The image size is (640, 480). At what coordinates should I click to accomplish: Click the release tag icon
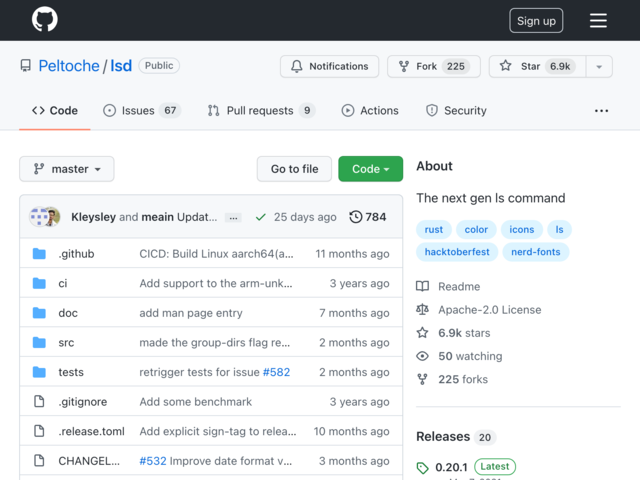pyautogui.click(x=422, y=468)
